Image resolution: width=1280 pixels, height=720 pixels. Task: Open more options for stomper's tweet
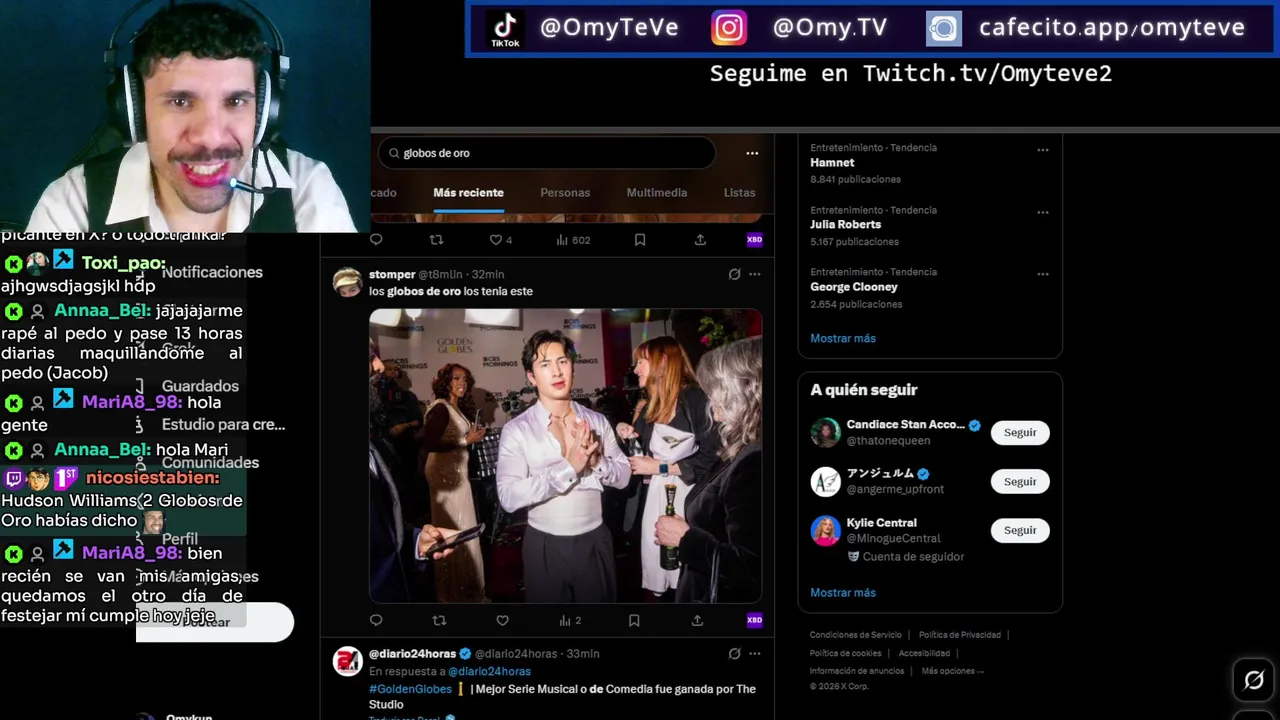755,274
